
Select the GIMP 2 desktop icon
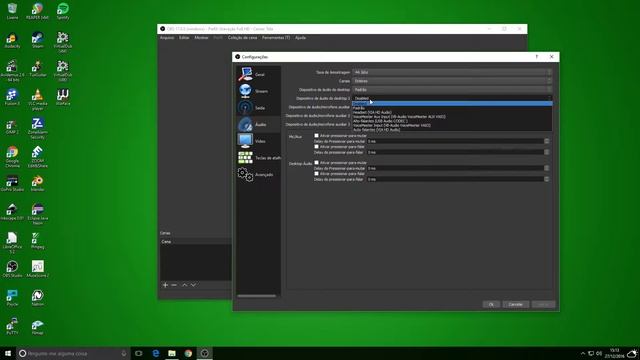[x=12, y=127]
